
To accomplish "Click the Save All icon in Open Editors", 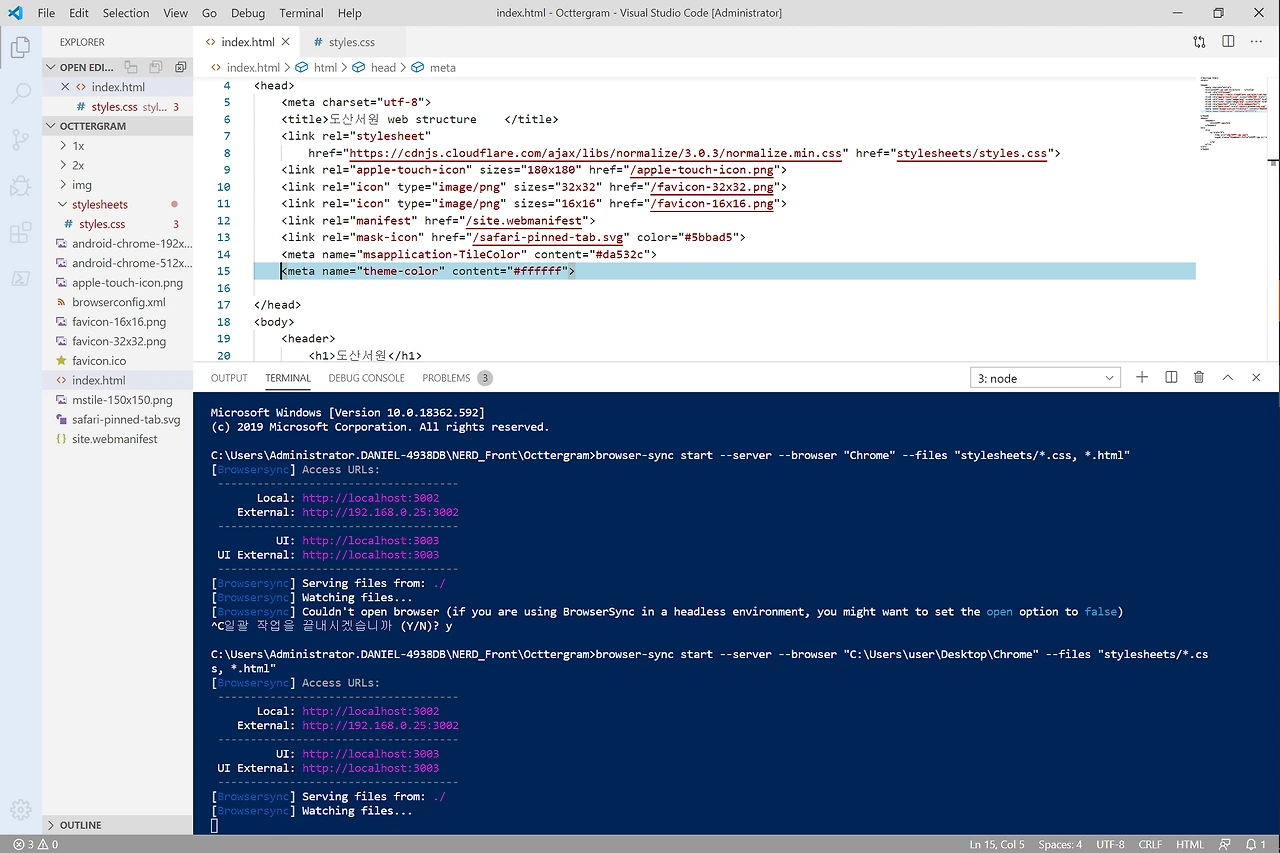I will [155, 67].
